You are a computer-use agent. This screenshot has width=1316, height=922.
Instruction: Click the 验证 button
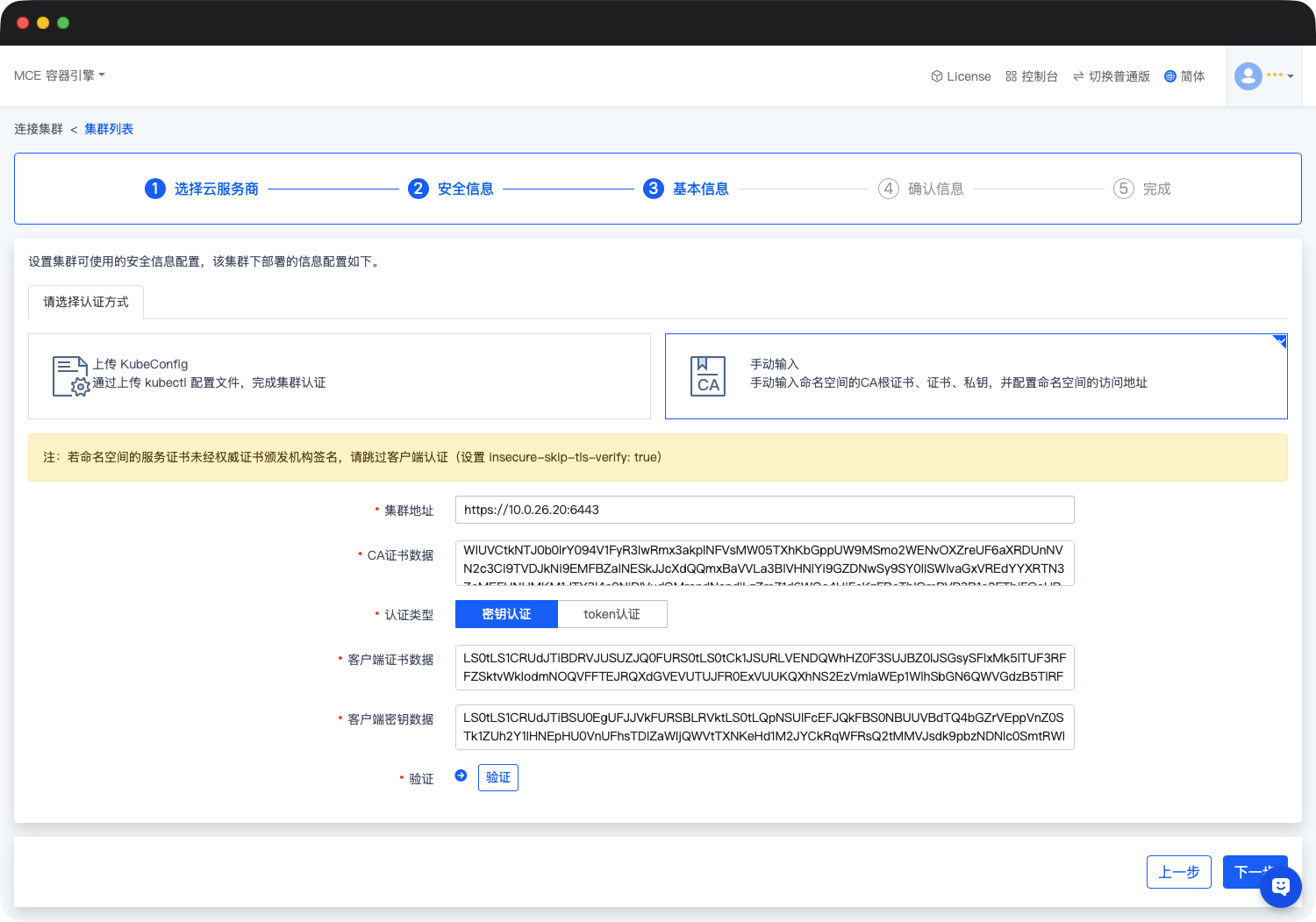point(498,777)
